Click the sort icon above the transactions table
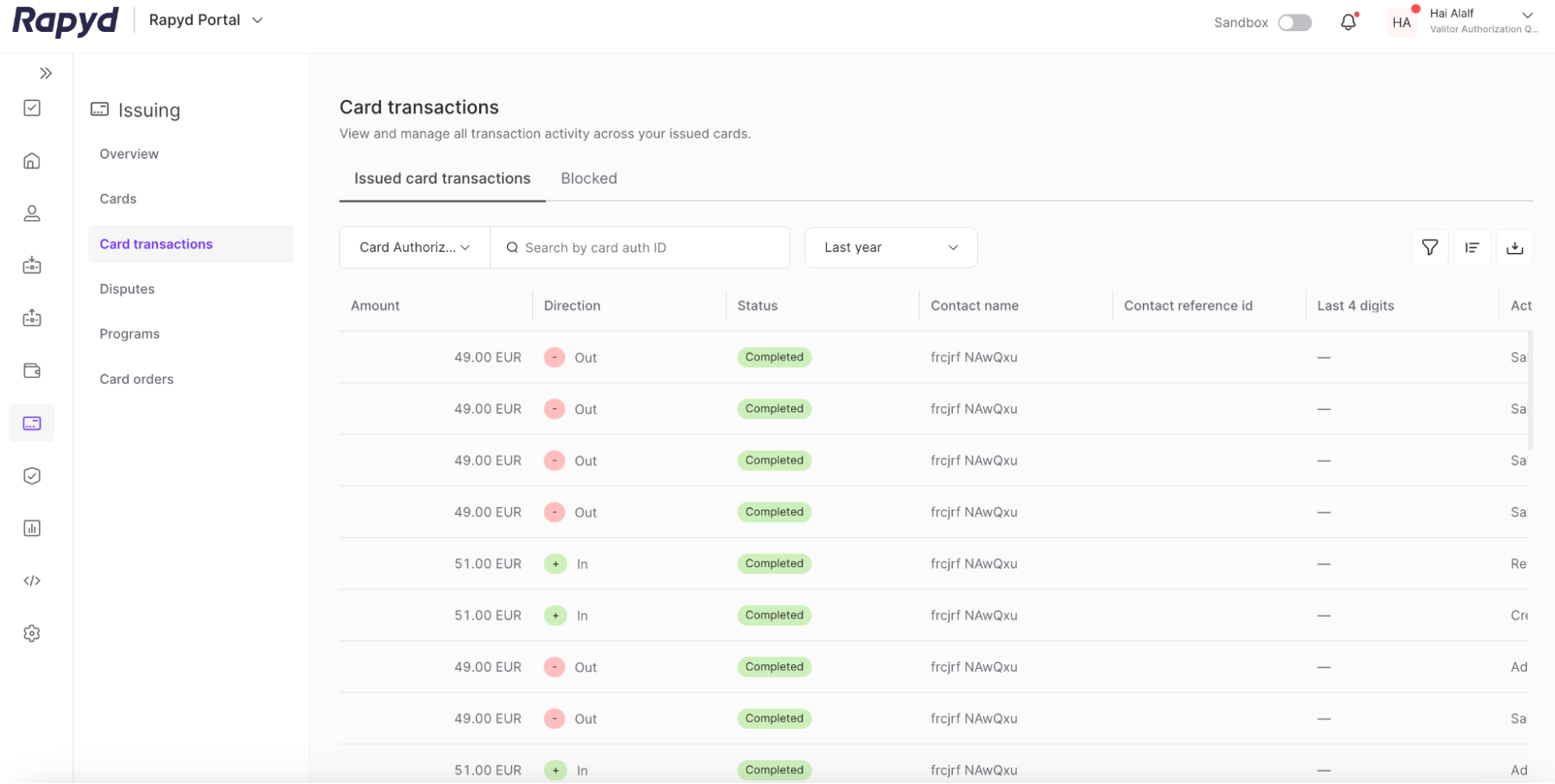 (1473, 247)
